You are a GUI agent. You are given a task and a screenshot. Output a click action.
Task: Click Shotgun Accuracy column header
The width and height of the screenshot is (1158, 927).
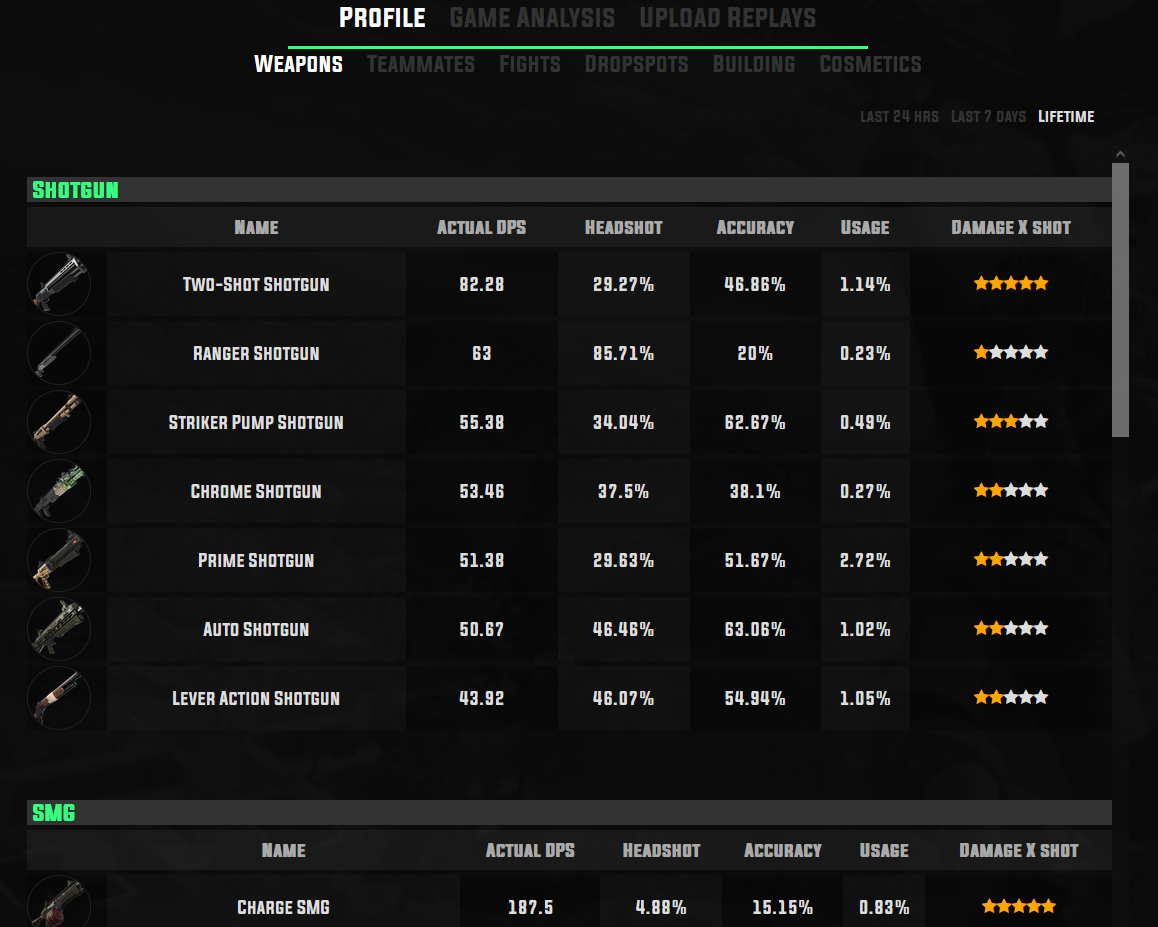pos(755,228)
